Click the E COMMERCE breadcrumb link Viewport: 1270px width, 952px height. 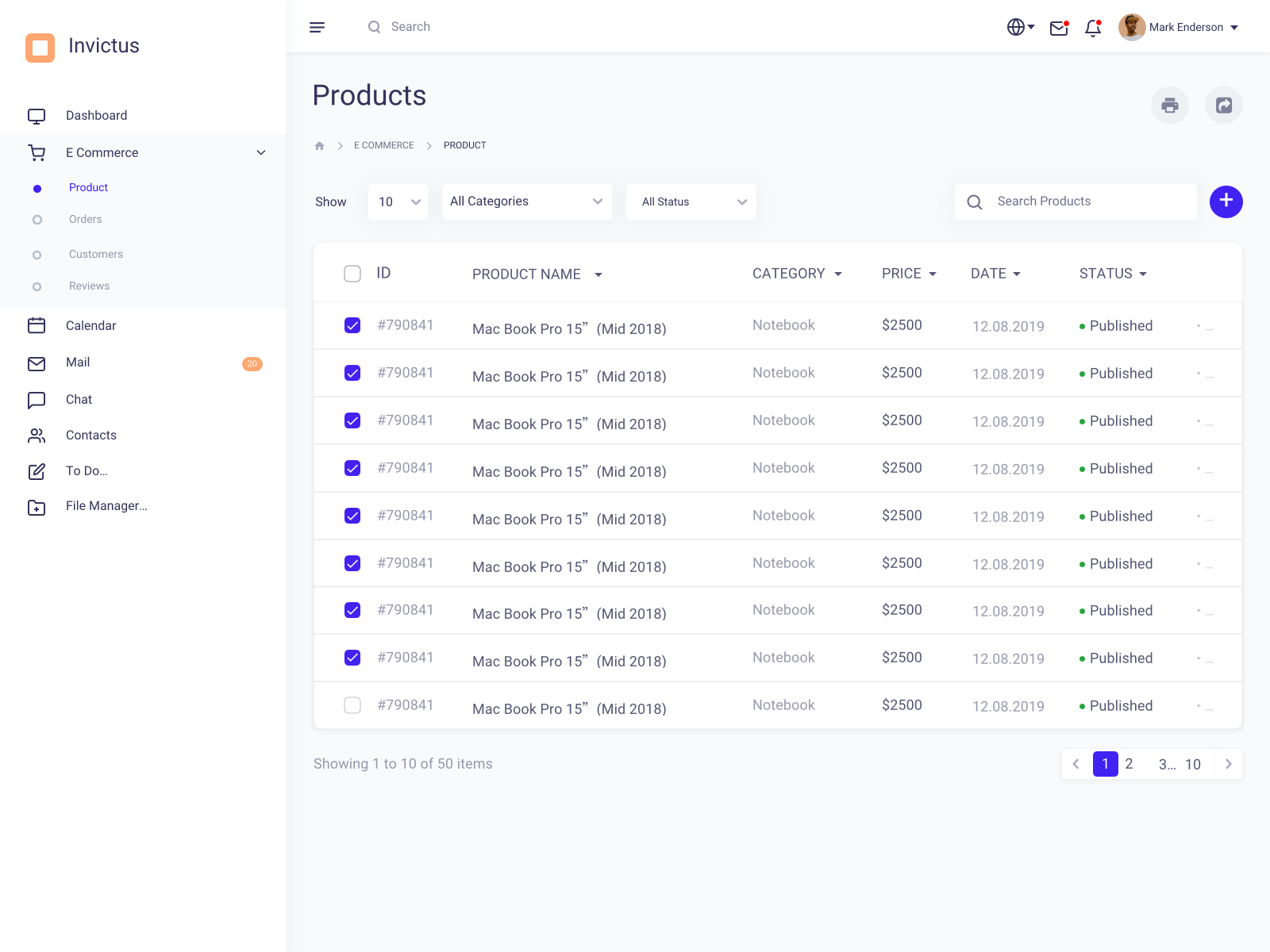click(384, 145)
